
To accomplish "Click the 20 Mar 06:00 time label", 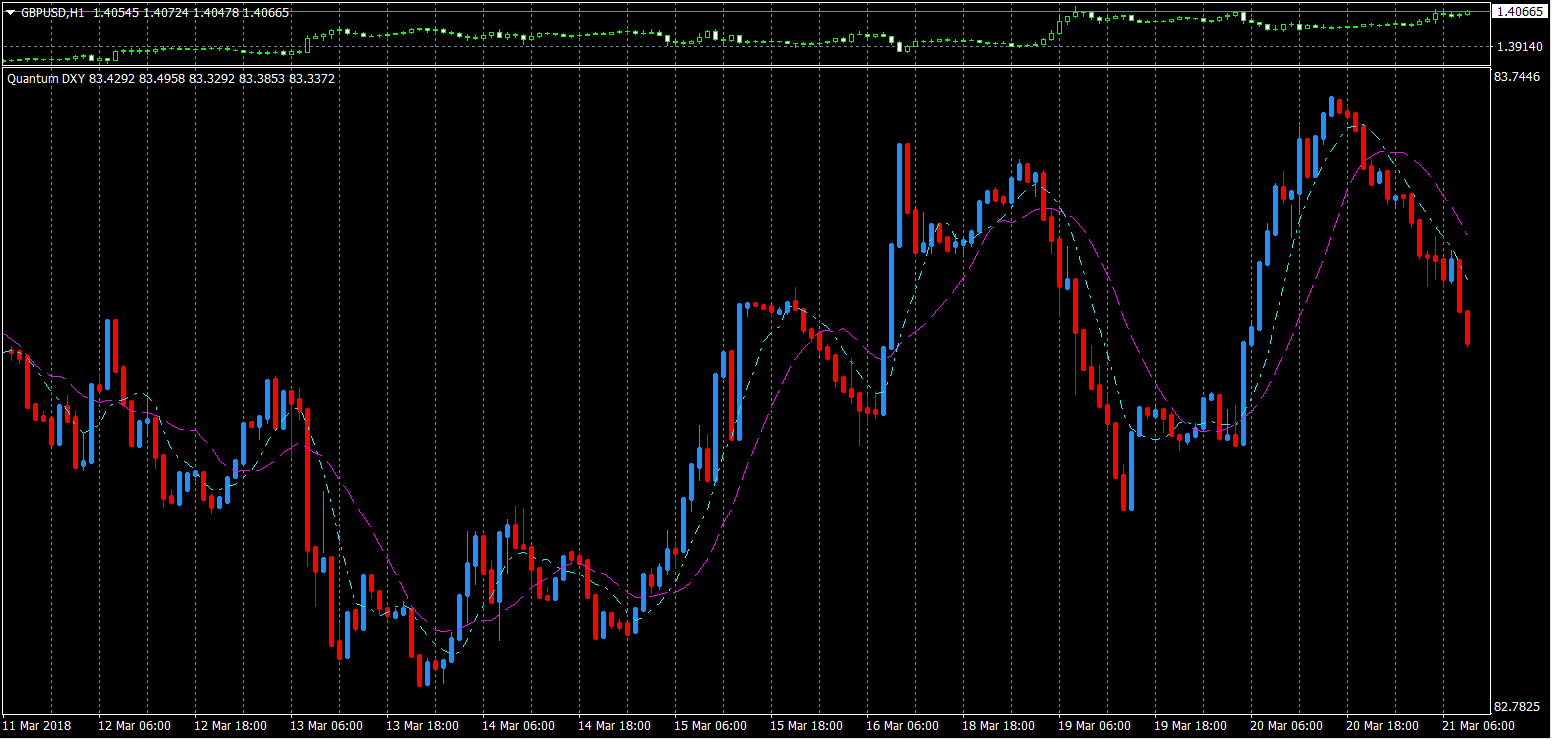I will [1287, 725].
